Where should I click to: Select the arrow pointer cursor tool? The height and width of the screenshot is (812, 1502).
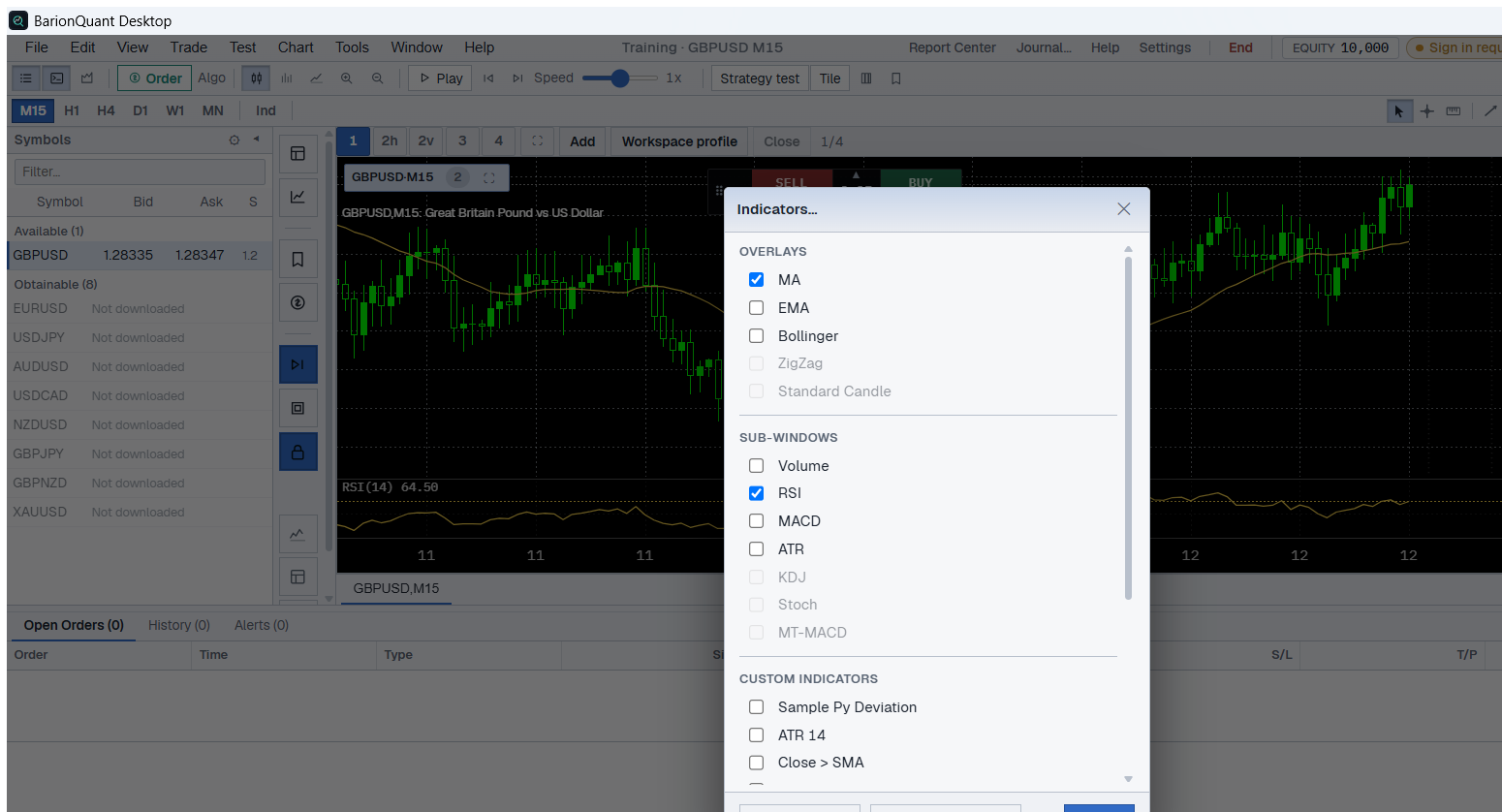click(x=1398, y=111)
